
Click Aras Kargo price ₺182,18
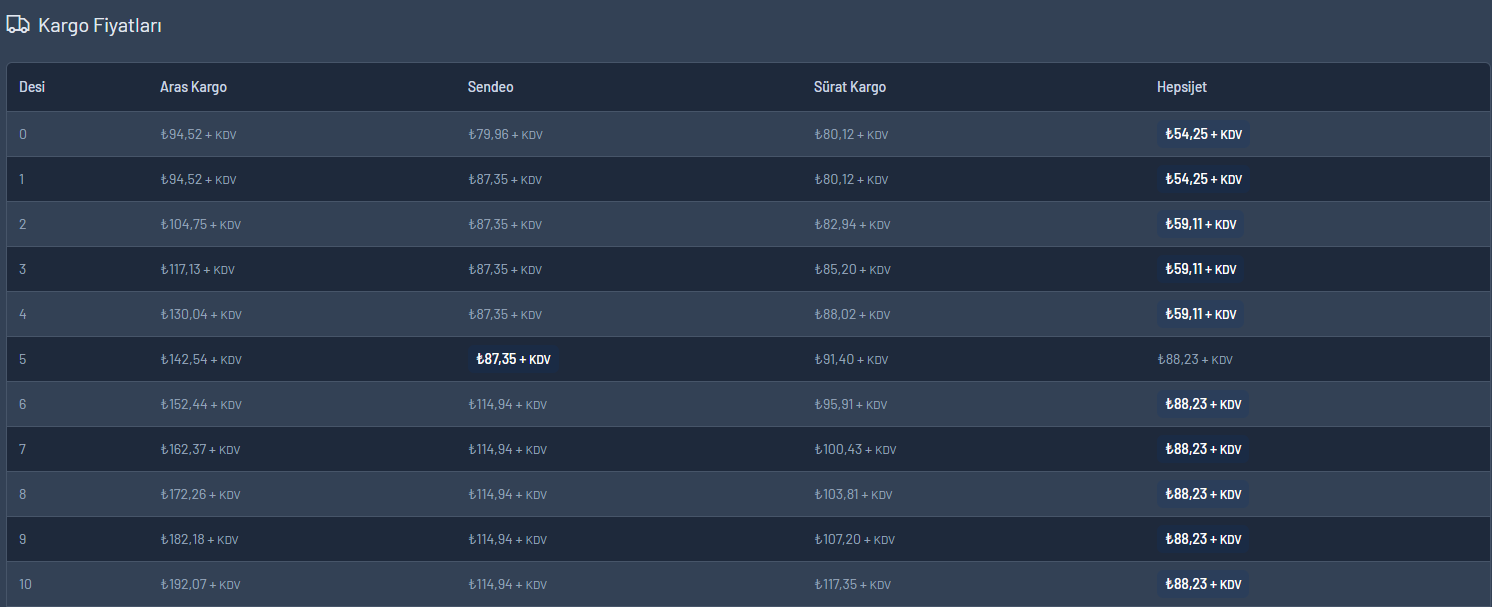(x=199, y=539)
